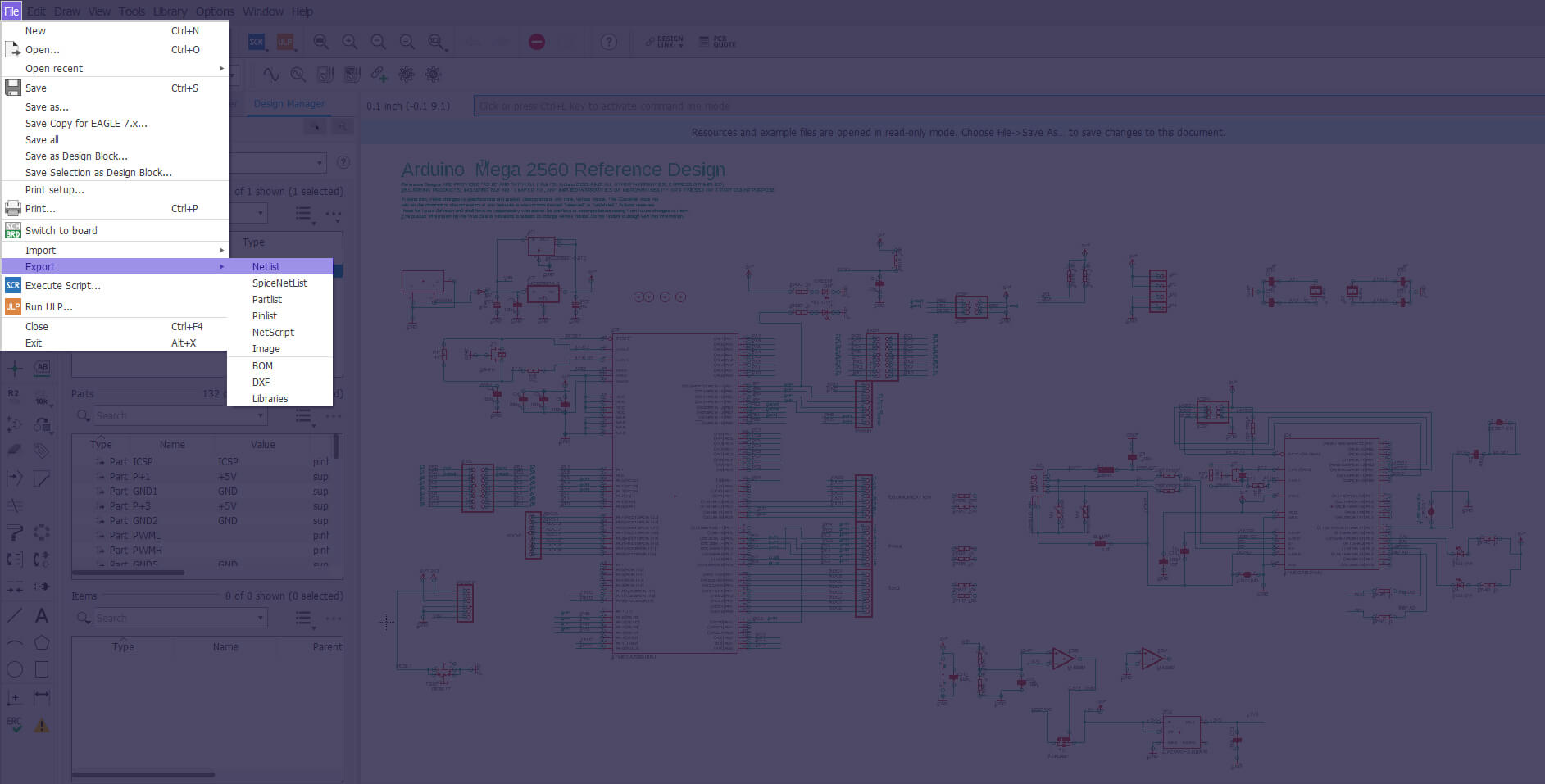1545x784 pixels.
Task: Click the SCR script icon in toolbar
Action: [257, 42]
